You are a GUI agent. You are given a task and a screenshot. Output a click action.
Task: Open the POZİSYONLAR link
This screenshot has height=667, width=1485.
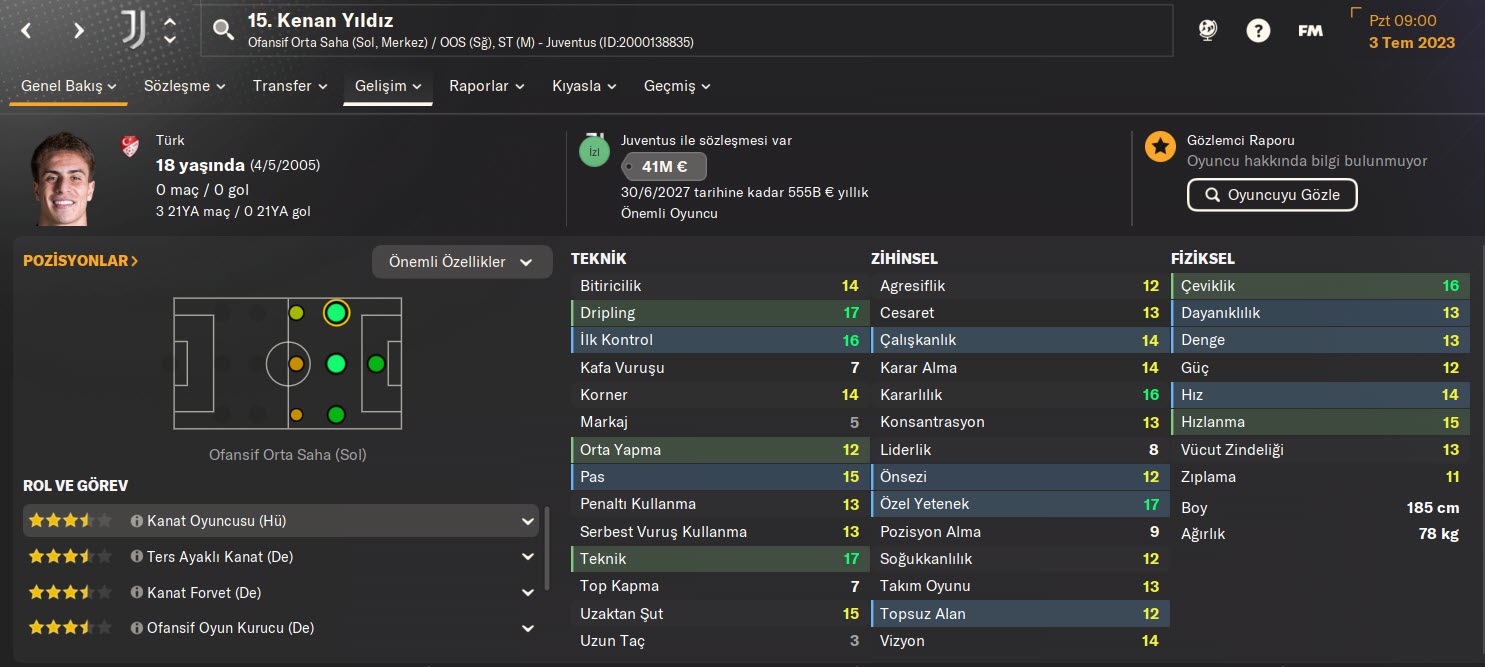tap(81, 261)
